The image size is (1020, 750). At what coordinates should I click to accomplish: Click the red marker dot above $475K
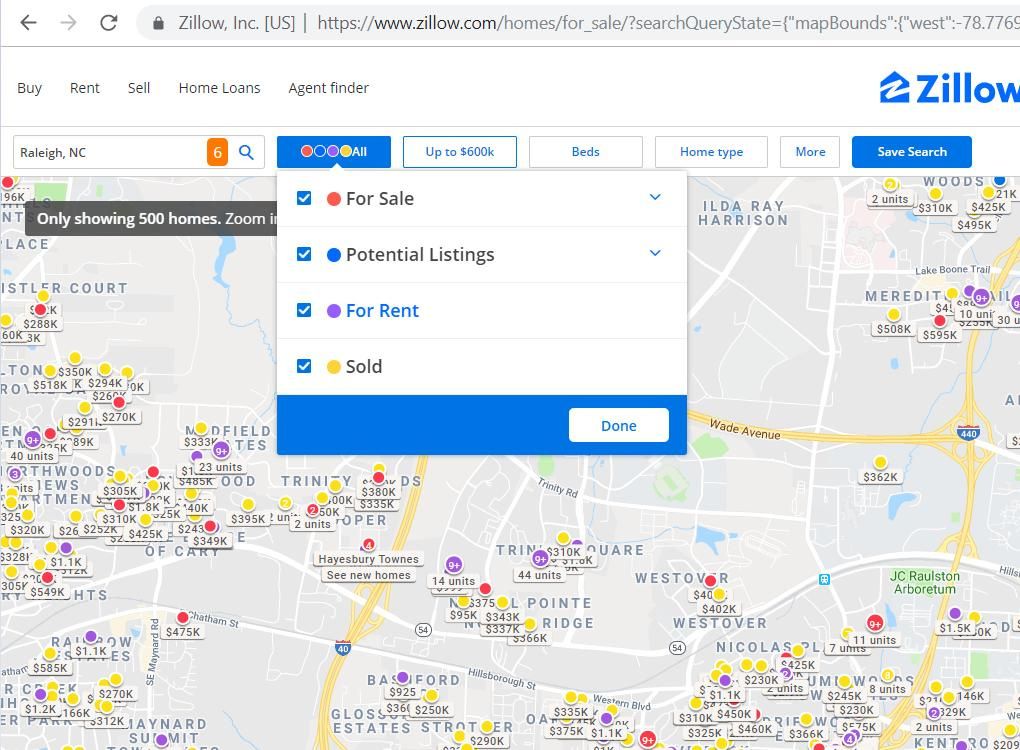pos(183,617)
